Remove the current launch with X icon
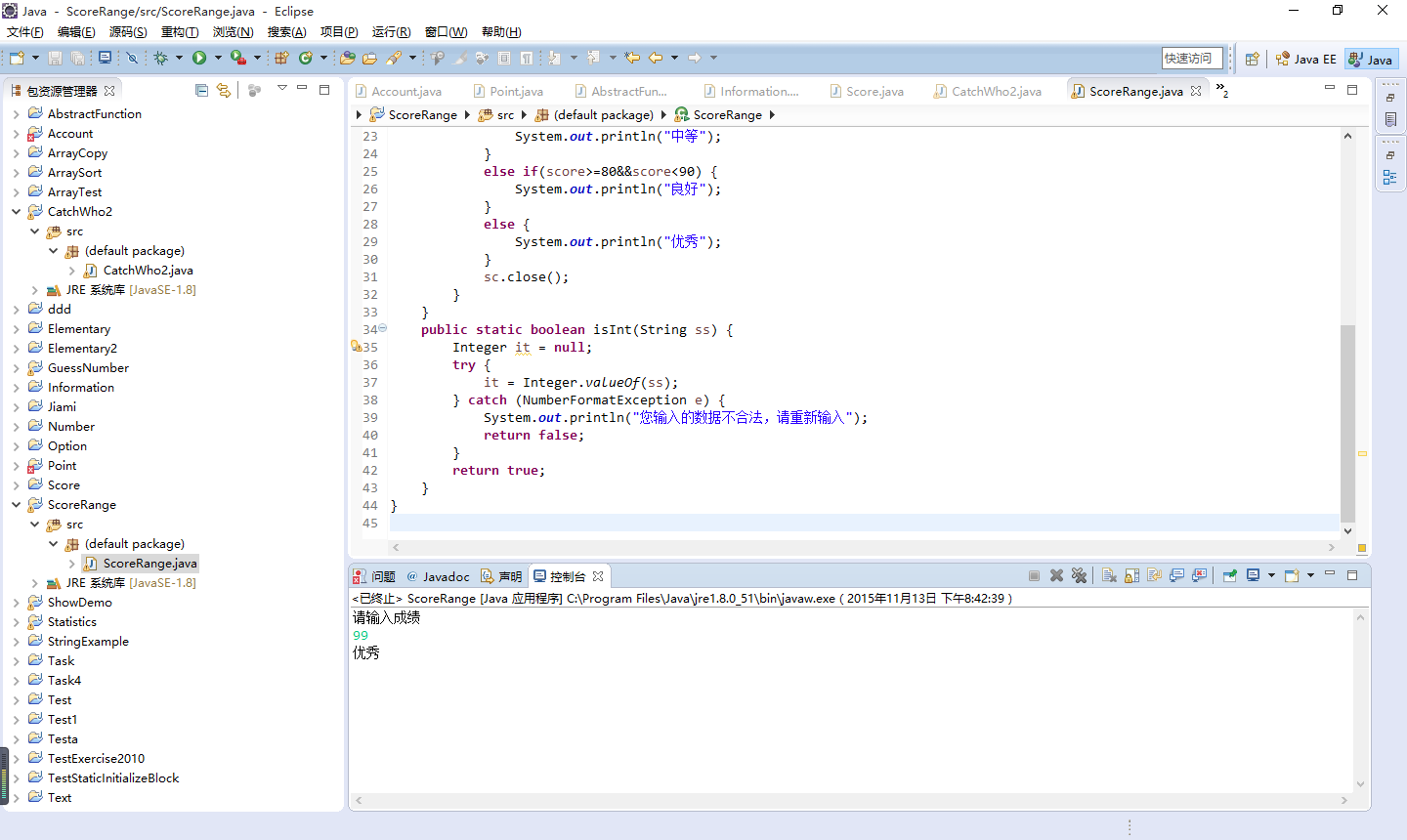Image resolution: width=1407 pixels, height=840 pixels. tap(1056, 575)
